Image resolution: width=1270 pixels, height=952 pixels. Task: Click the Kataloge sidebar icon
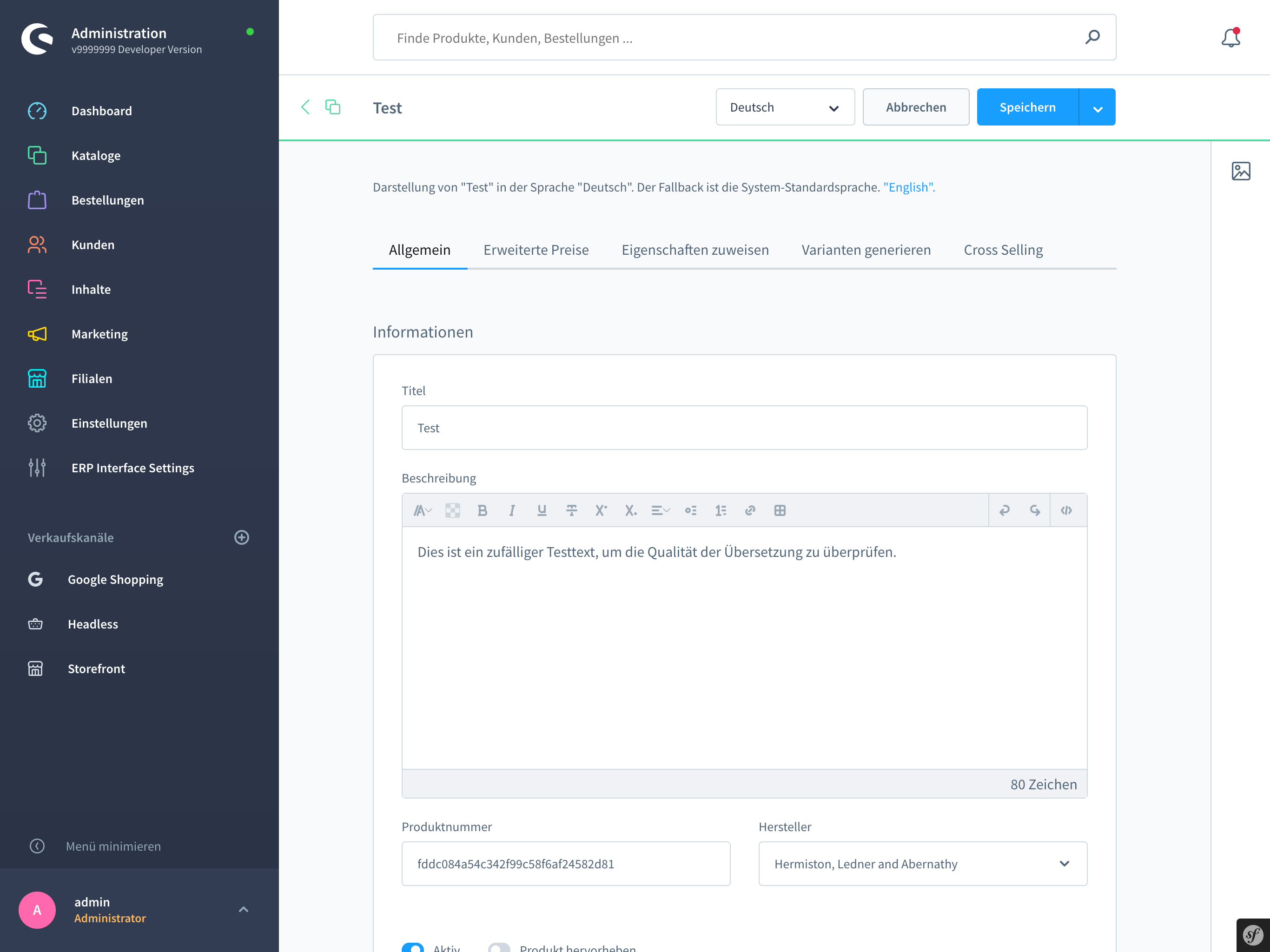click(37, 155)
